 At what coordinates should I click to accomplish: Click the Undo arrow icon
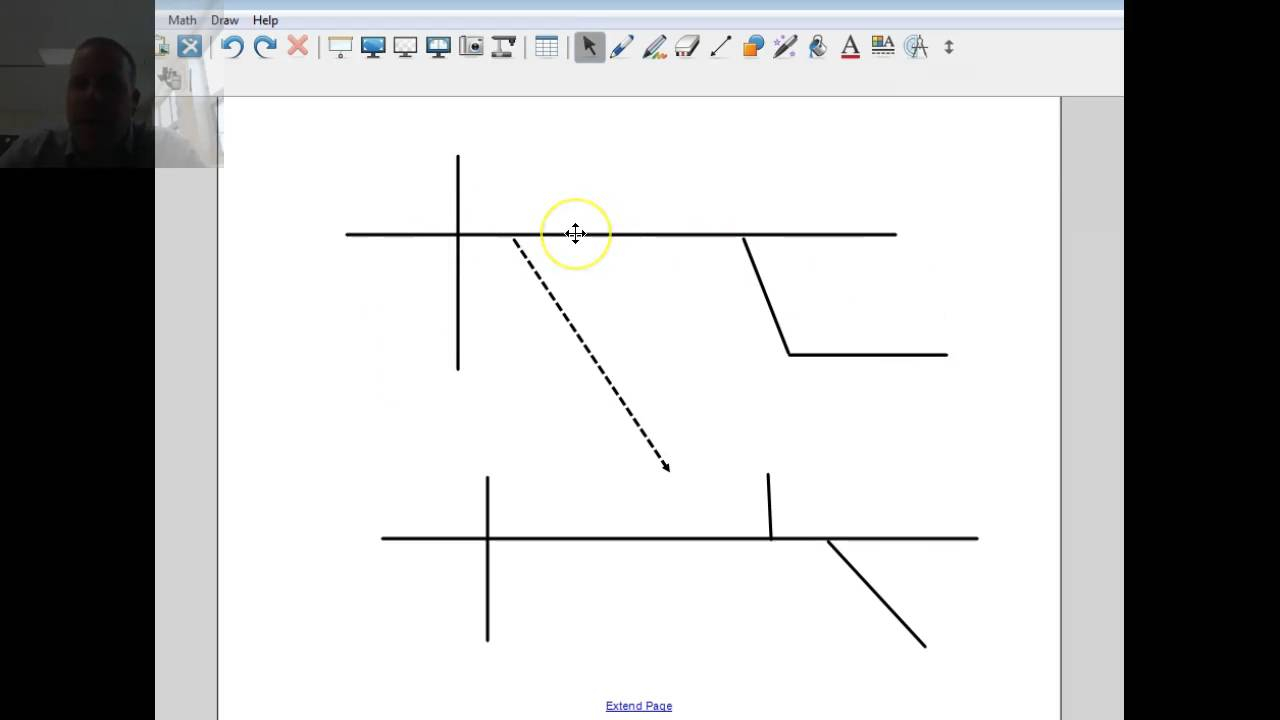(x=232, y=46)
